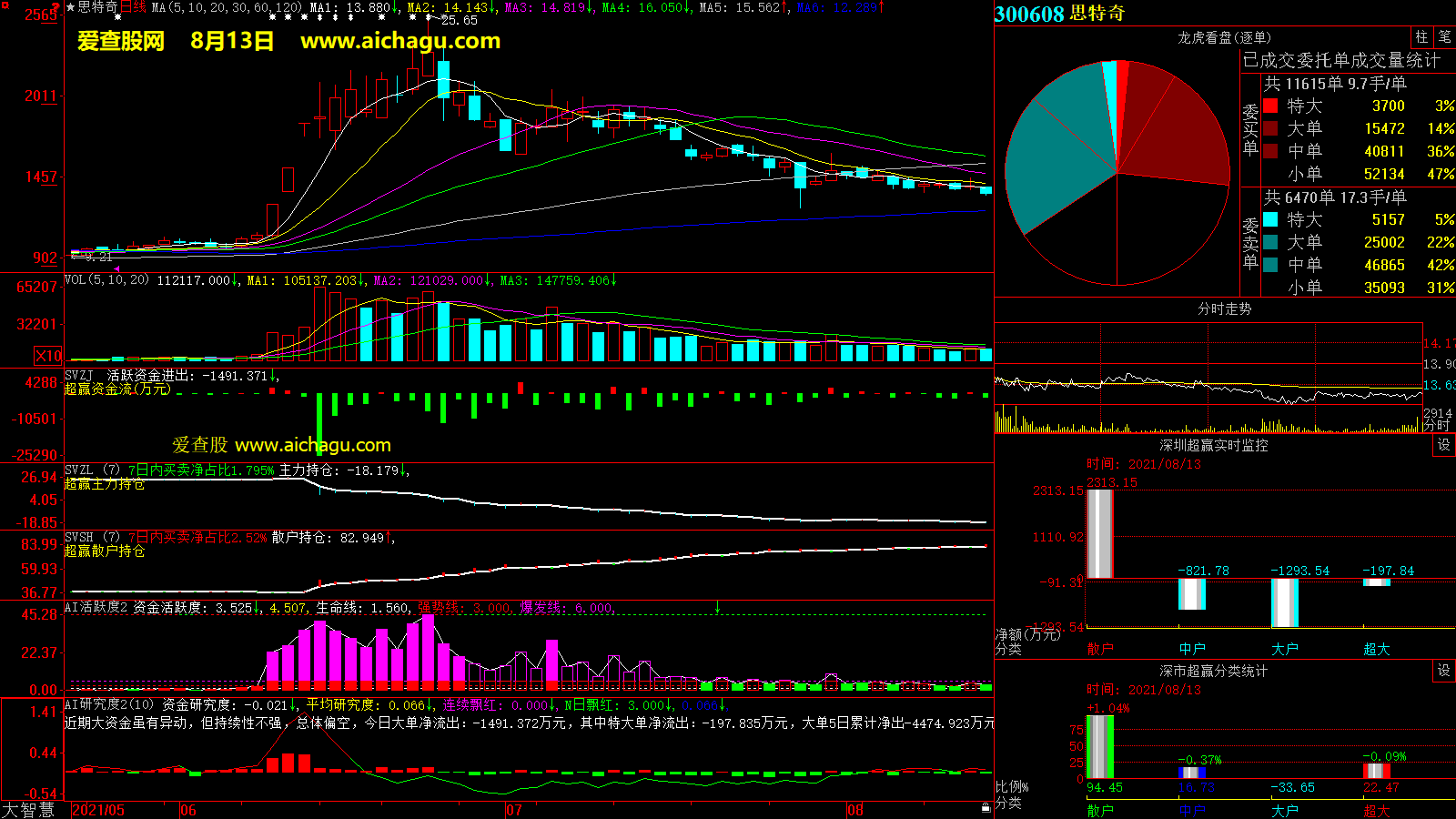Select the 分时走势 panel title
Viewport: 1456px width, 819px height.
(1224, 308)
